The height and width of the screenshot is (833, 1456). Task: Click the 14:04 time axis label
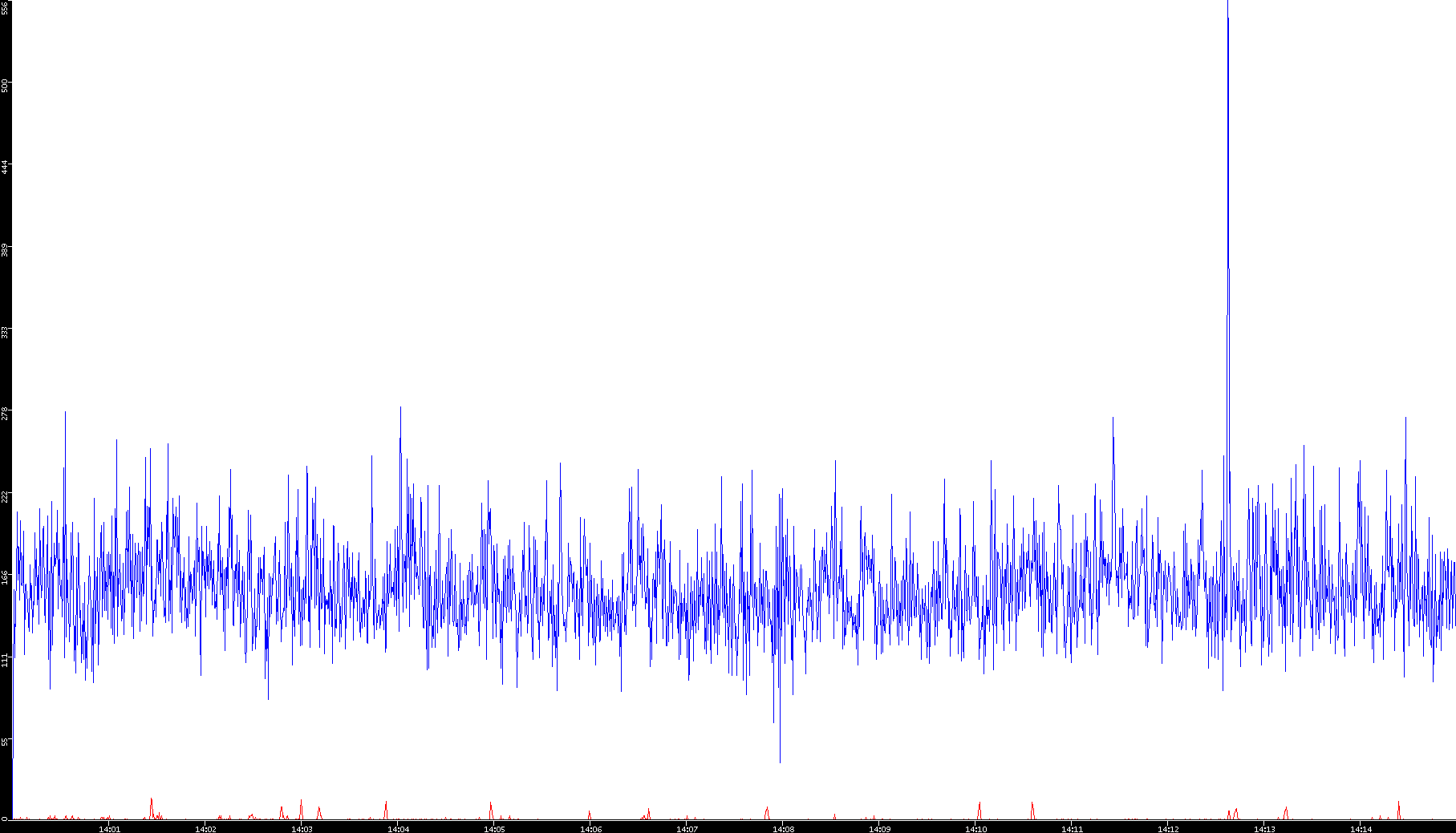pos(398,829)
